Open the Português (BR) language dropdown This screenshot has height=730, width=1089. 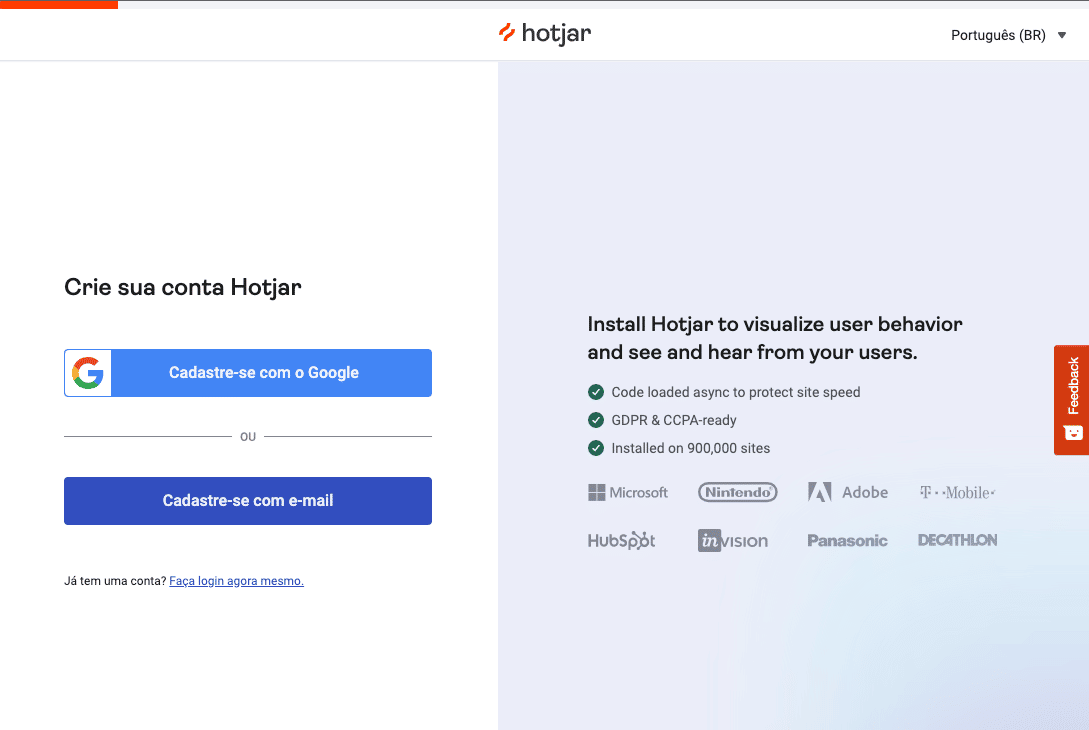click(x=998, y=35)
